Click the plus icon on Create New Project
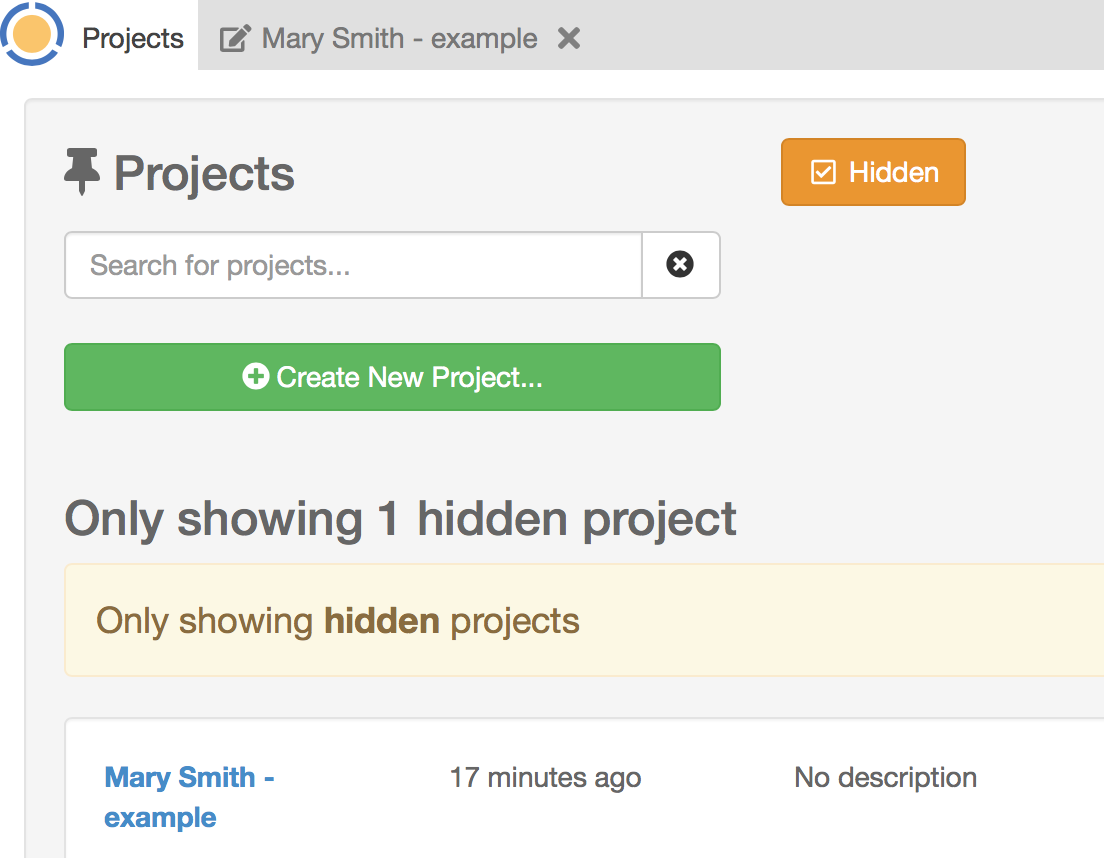 (x=256, y=377)
